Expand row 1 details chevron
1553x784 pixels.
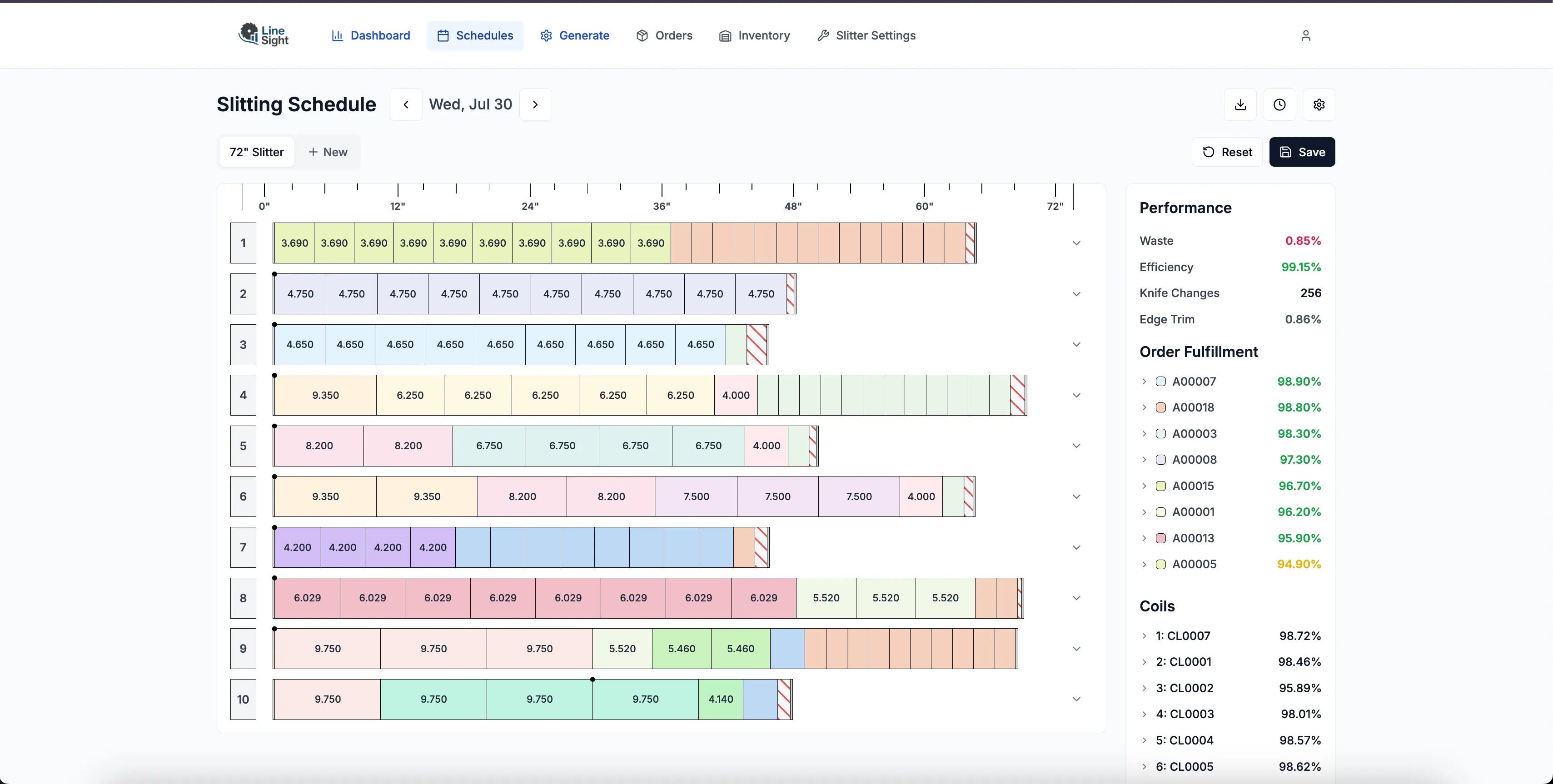(1076, 243)
